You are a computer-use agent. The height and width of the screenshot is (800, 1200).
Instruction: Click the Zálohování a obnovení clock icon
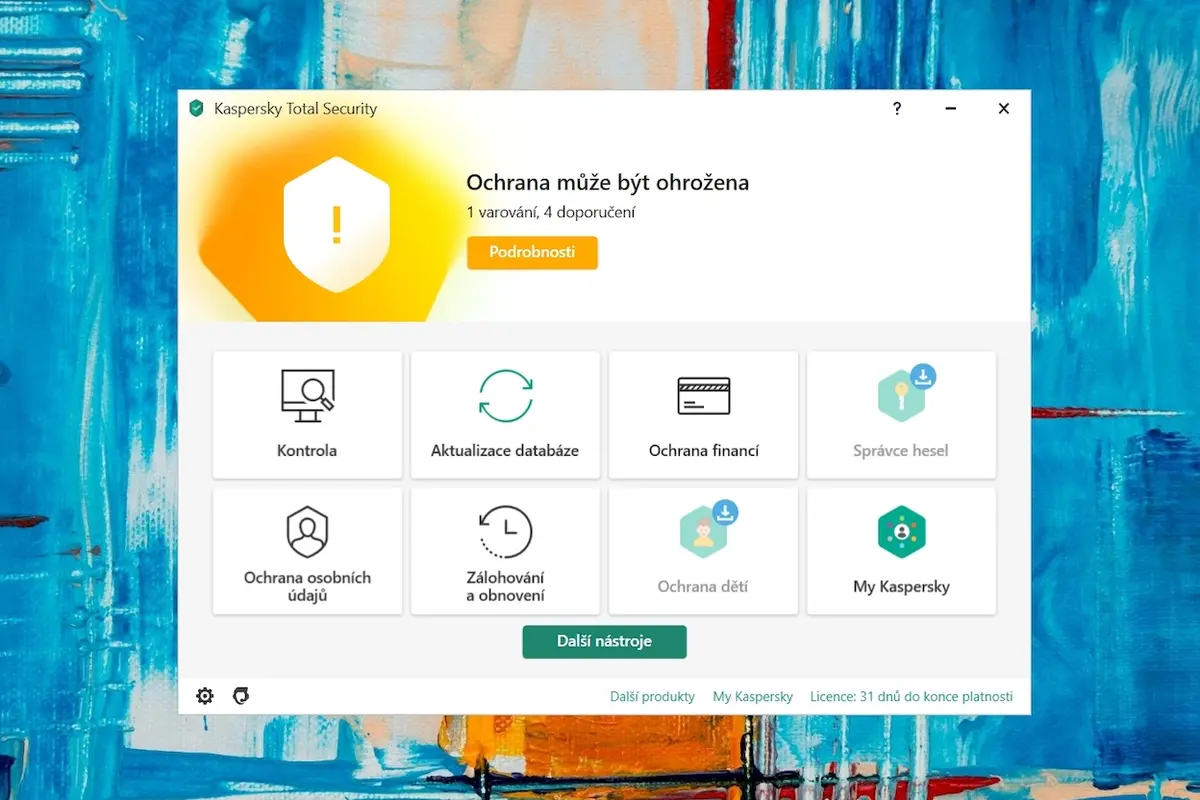(505, 531)
